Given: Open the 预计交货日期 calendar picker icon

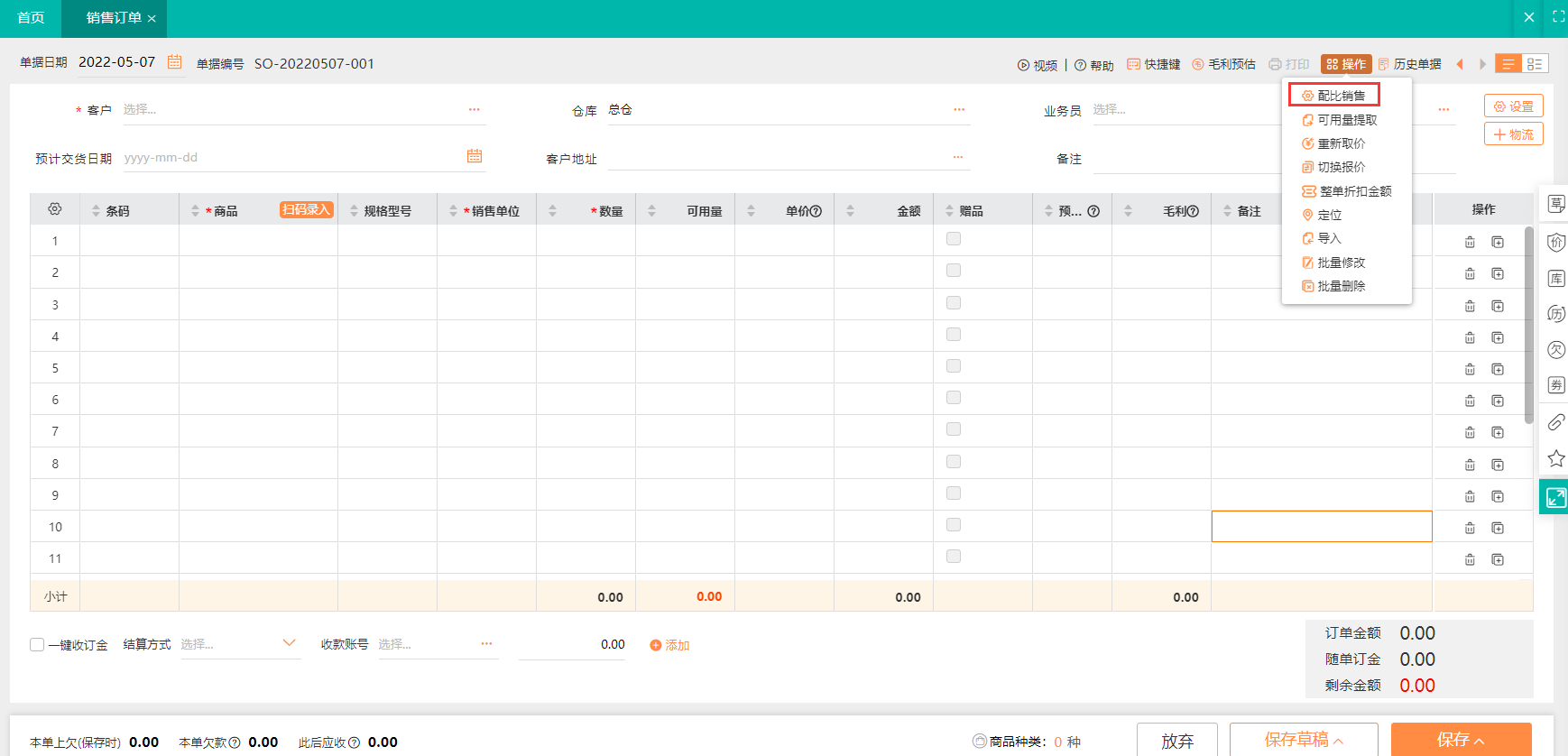Looking at the screenshot, I should click(475, 156).
